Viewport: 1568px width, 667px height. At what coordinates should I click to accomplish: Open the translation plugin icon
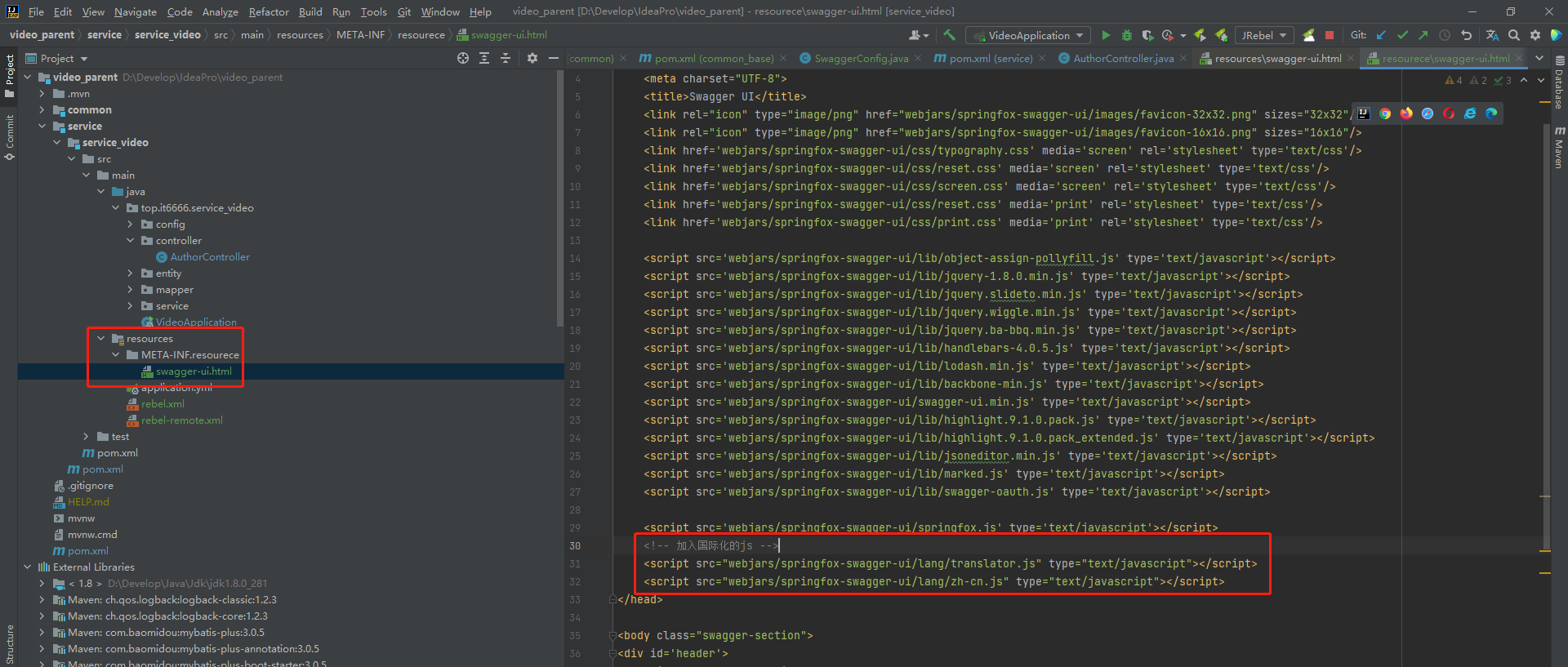pyautogui.click(x=1492, y=35)
